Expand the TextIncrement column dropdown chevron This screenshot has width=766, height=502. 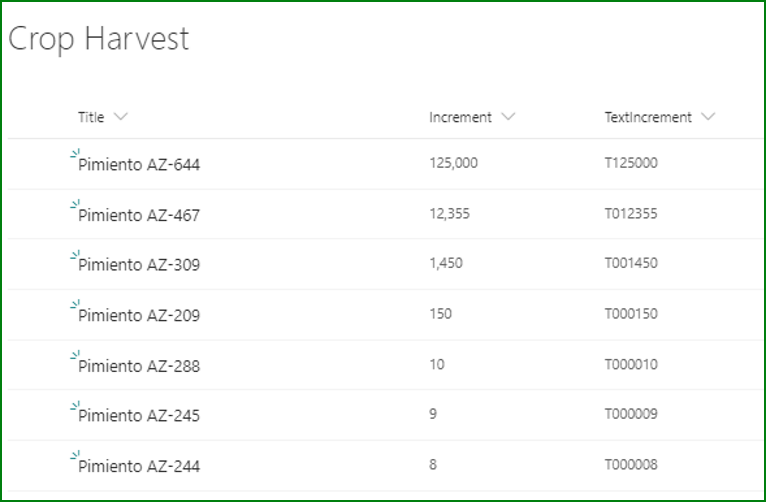coord(708,117)
